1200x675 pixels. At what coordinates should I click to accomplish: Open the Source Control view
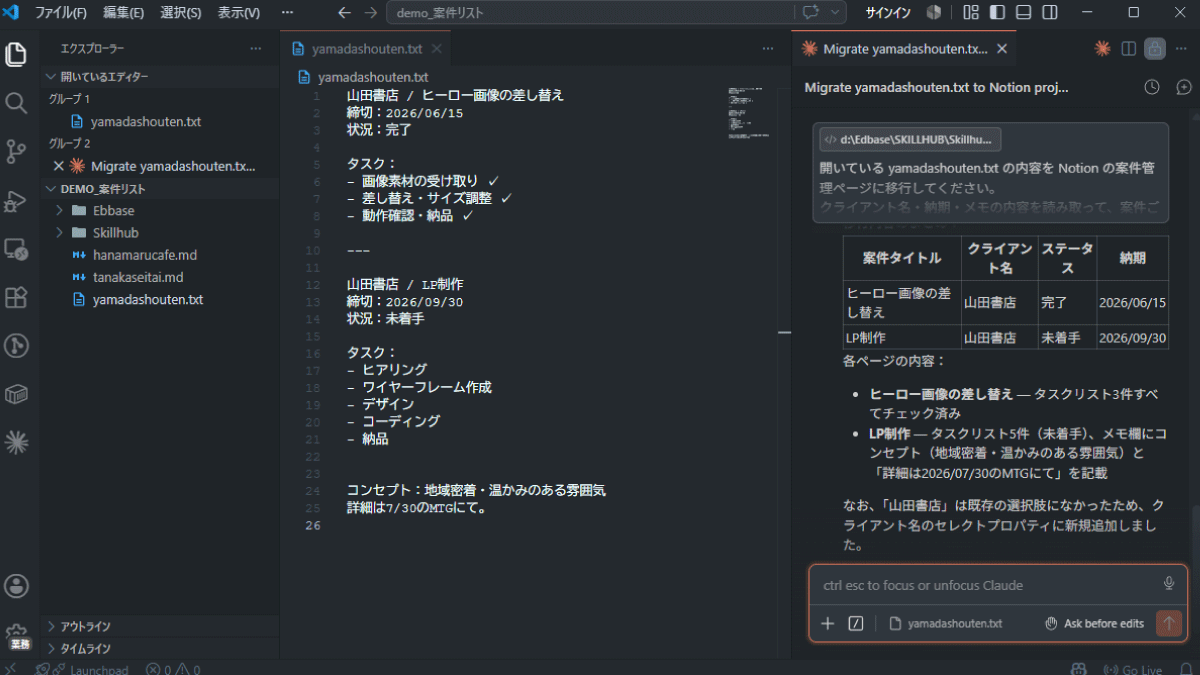[x=16, y=151]
